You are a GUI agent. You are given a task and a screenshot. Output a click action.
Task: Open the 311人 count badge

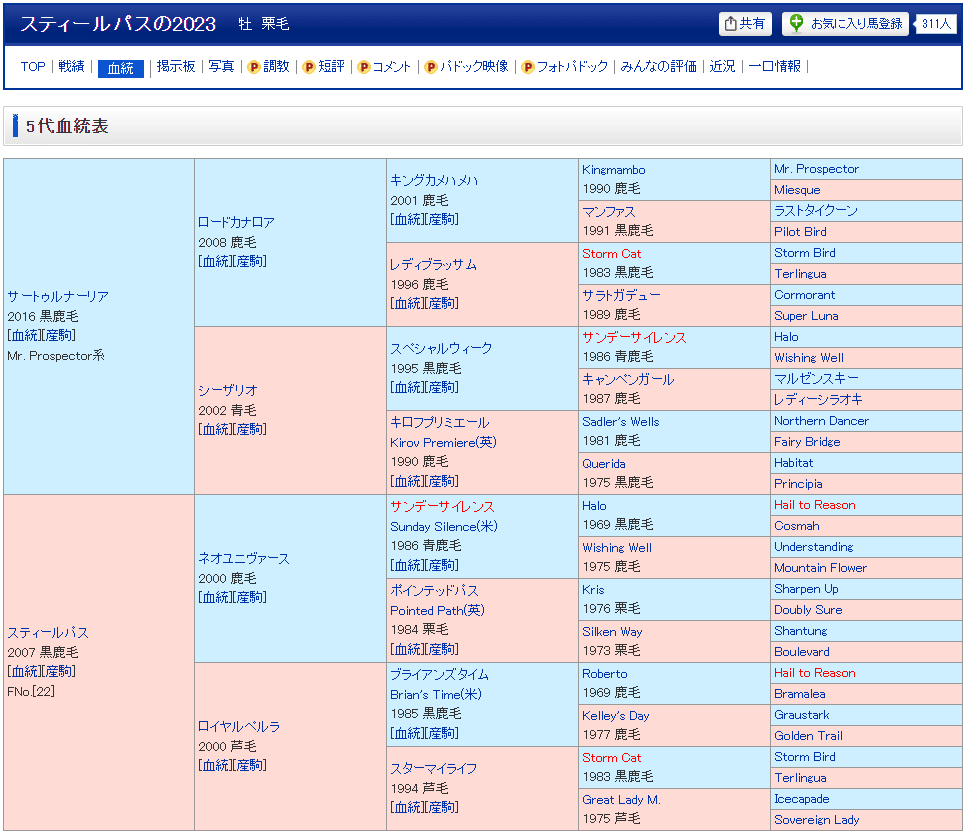coord(936,23)
